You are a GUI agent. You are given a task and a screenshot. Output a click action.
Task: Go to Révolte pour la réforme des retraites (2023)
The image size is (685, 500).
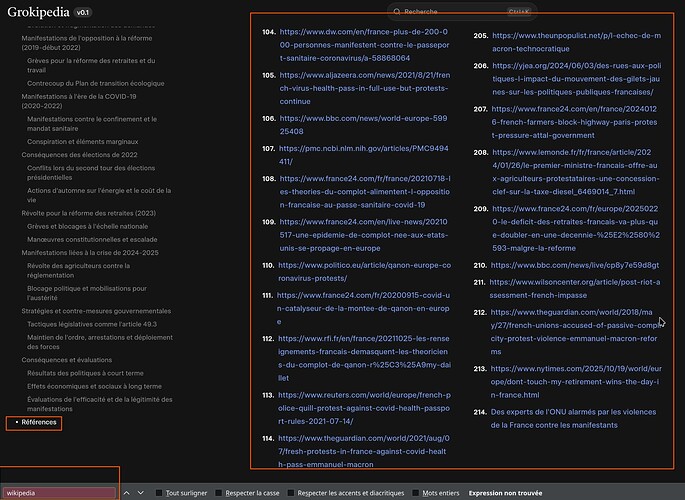tap(88, 212)
